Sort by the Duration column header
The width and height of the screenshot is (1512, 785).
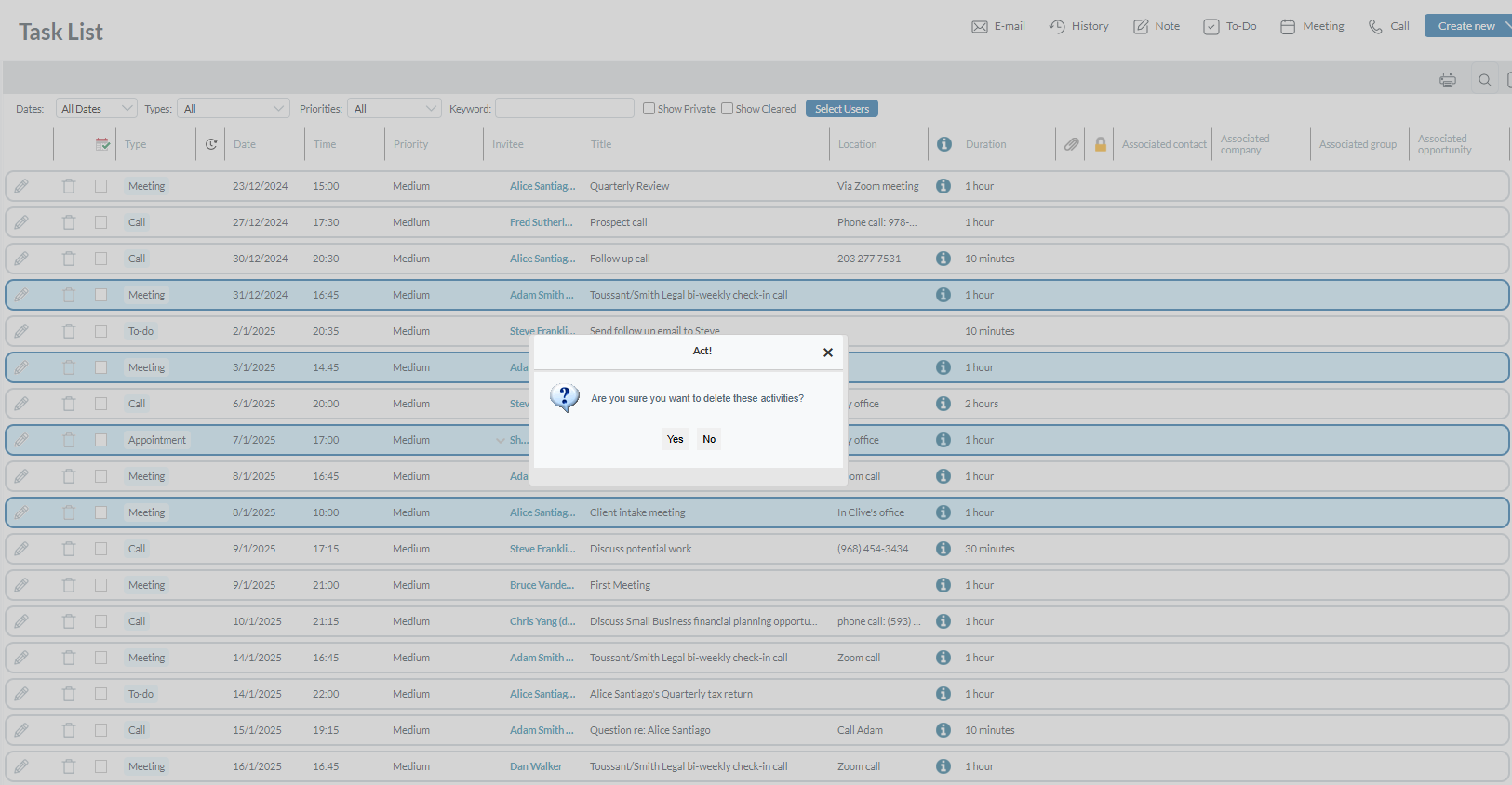pyautogui.click(x=986, y=144)
